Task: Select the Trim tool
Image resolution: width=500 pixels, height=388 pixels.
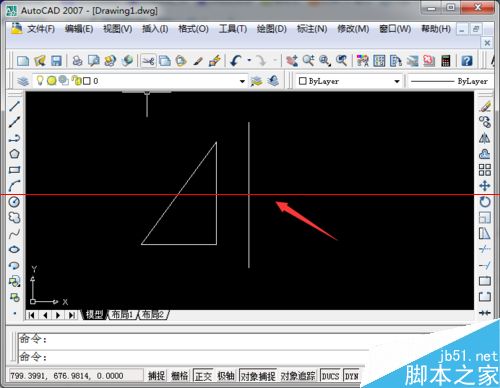Action: [485, 249]
